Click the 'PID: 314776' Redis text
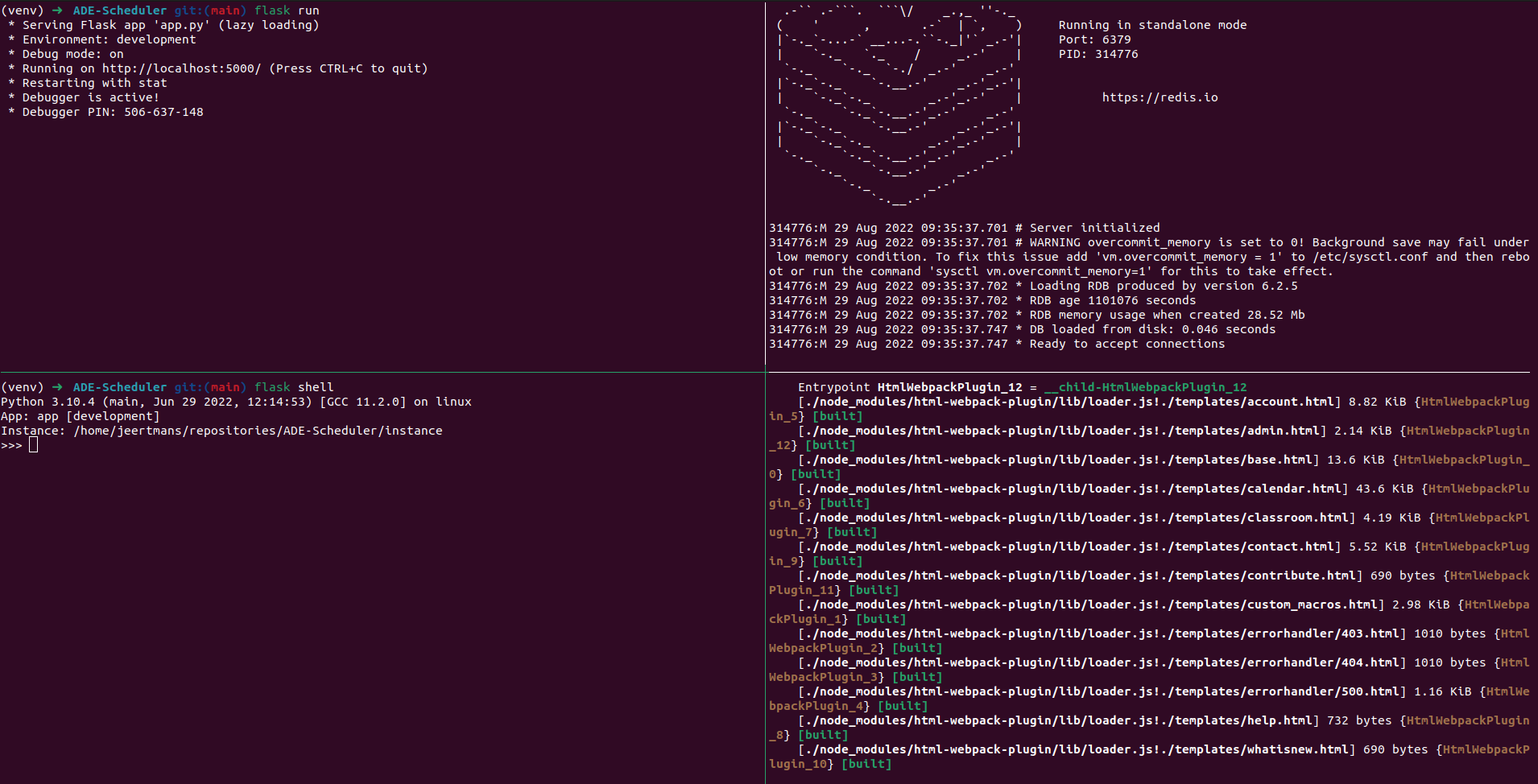The image size is (1538, 784). tap(1098, 54)
